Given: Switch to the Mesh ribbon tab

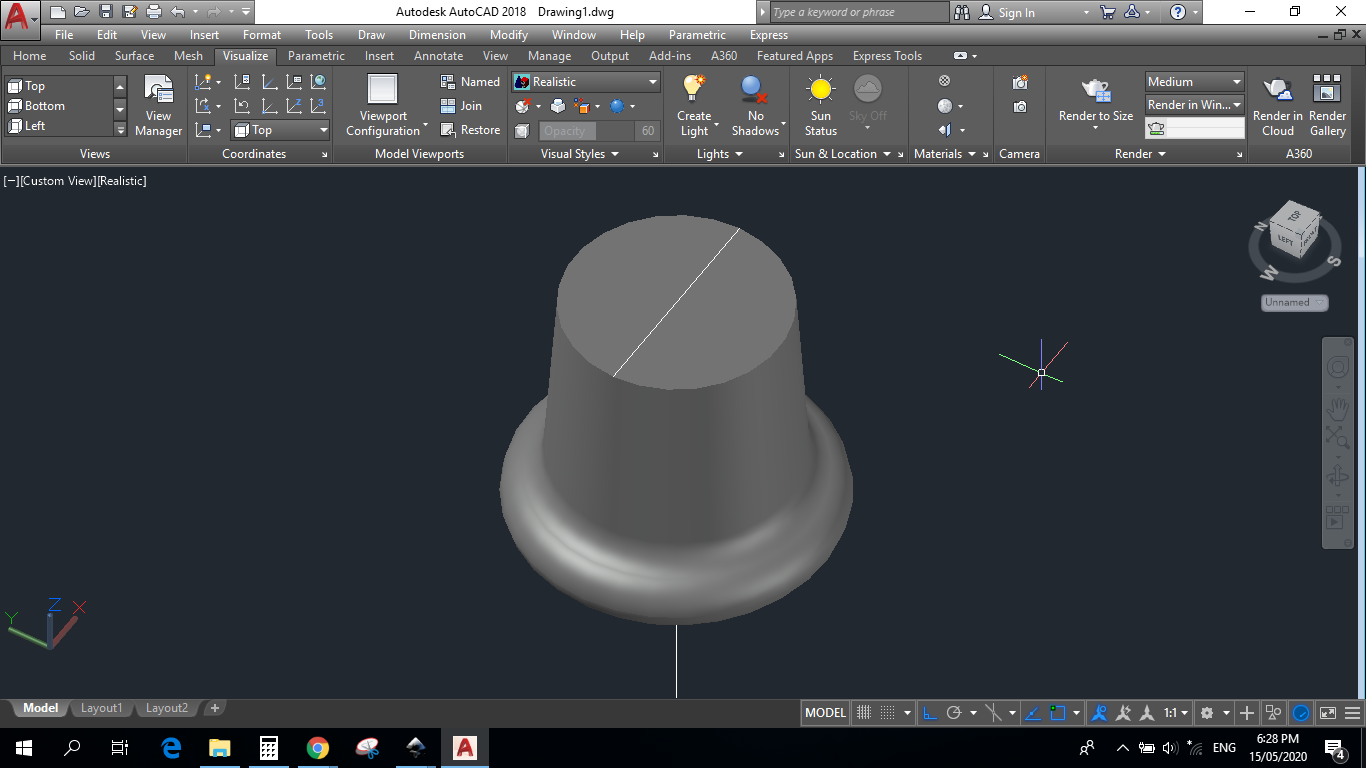Looking at the screenshot, I should coord(188,56).
